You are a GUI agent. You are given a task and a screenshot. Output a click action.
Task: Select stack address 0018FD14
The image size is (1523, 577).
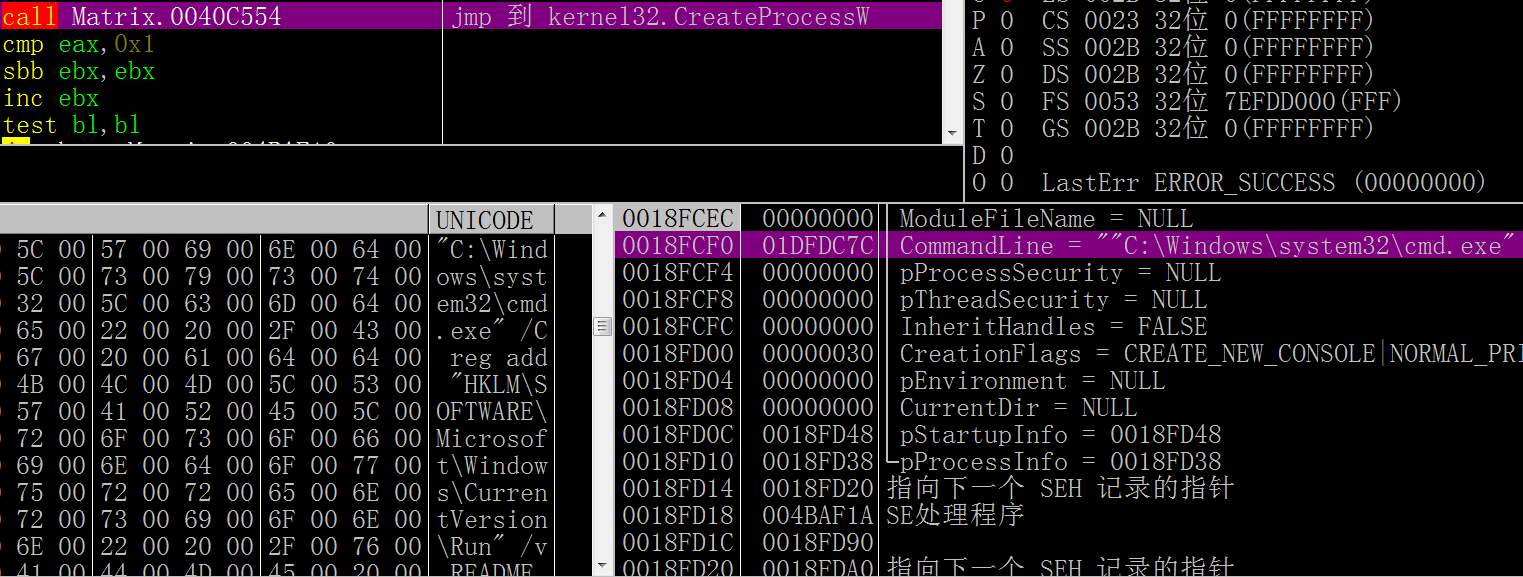(x=678, y=488)
